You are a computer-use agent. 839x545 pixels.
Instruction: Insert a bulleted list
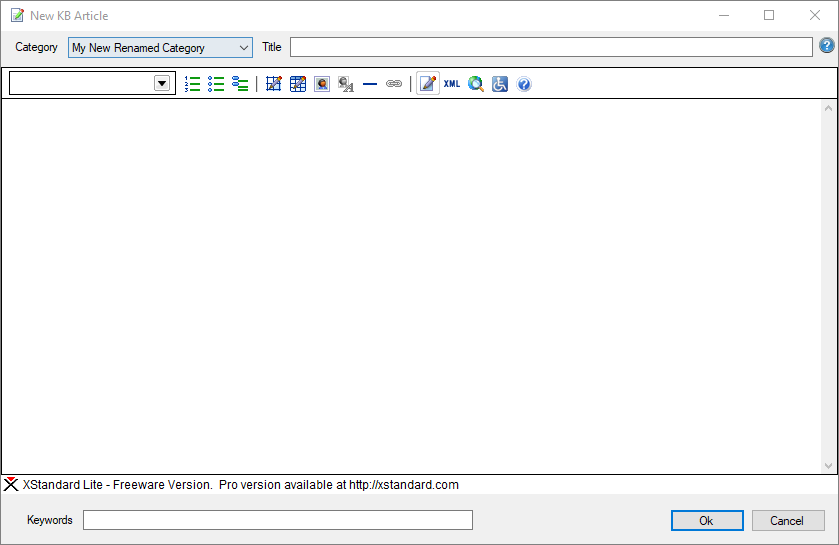(x=216, y=84)
